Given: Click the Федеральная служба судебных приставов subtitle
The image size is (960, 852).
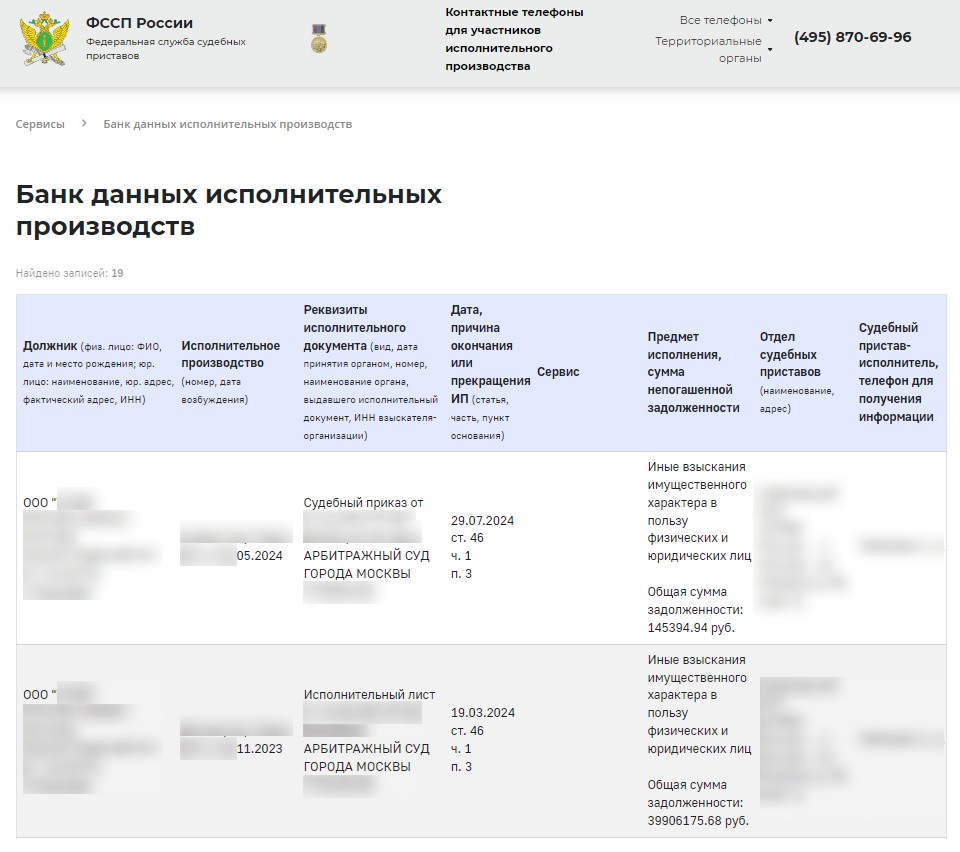Looking at the screenshot, I should click(166, 48).
